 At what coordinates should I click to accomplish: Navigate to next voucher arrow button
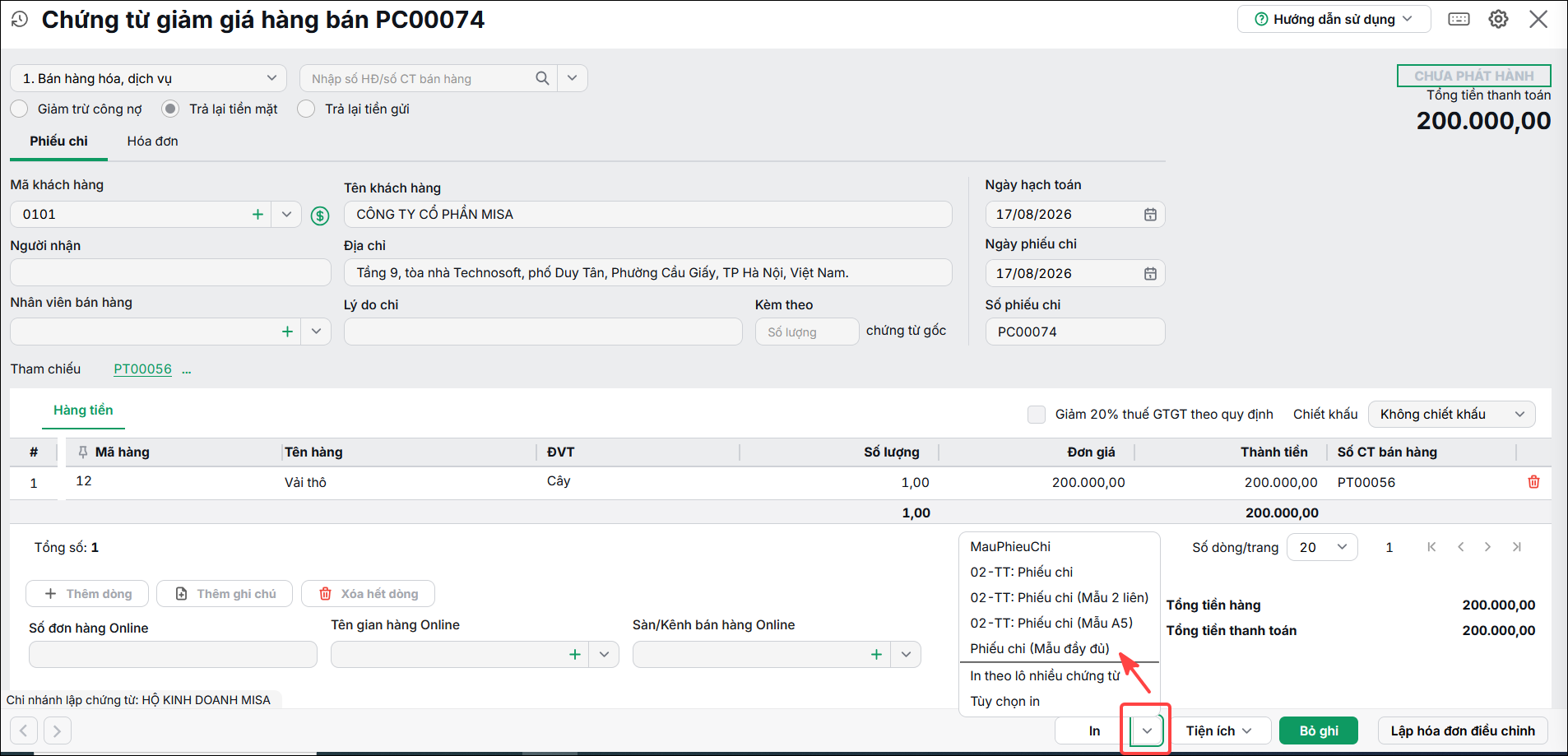pos(58,730)
